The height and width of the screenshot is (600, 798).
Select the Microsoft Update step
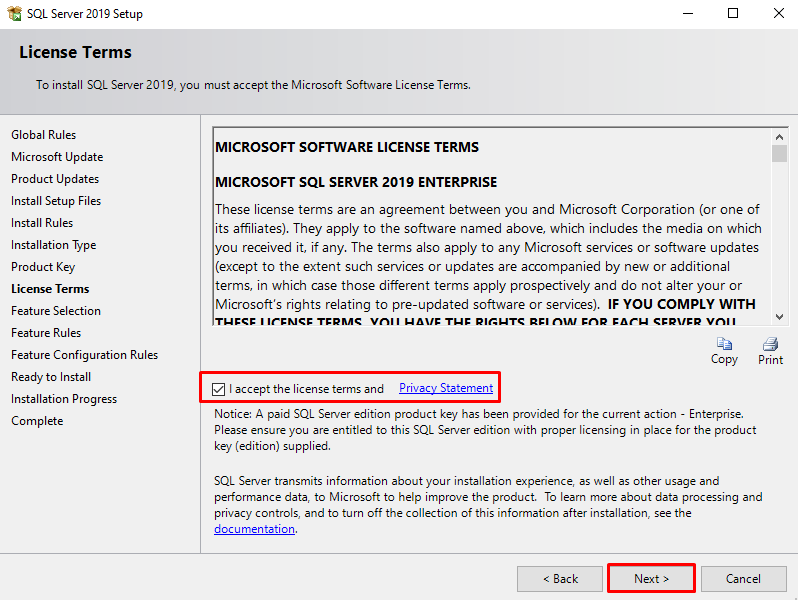click(x=57, y=157)
